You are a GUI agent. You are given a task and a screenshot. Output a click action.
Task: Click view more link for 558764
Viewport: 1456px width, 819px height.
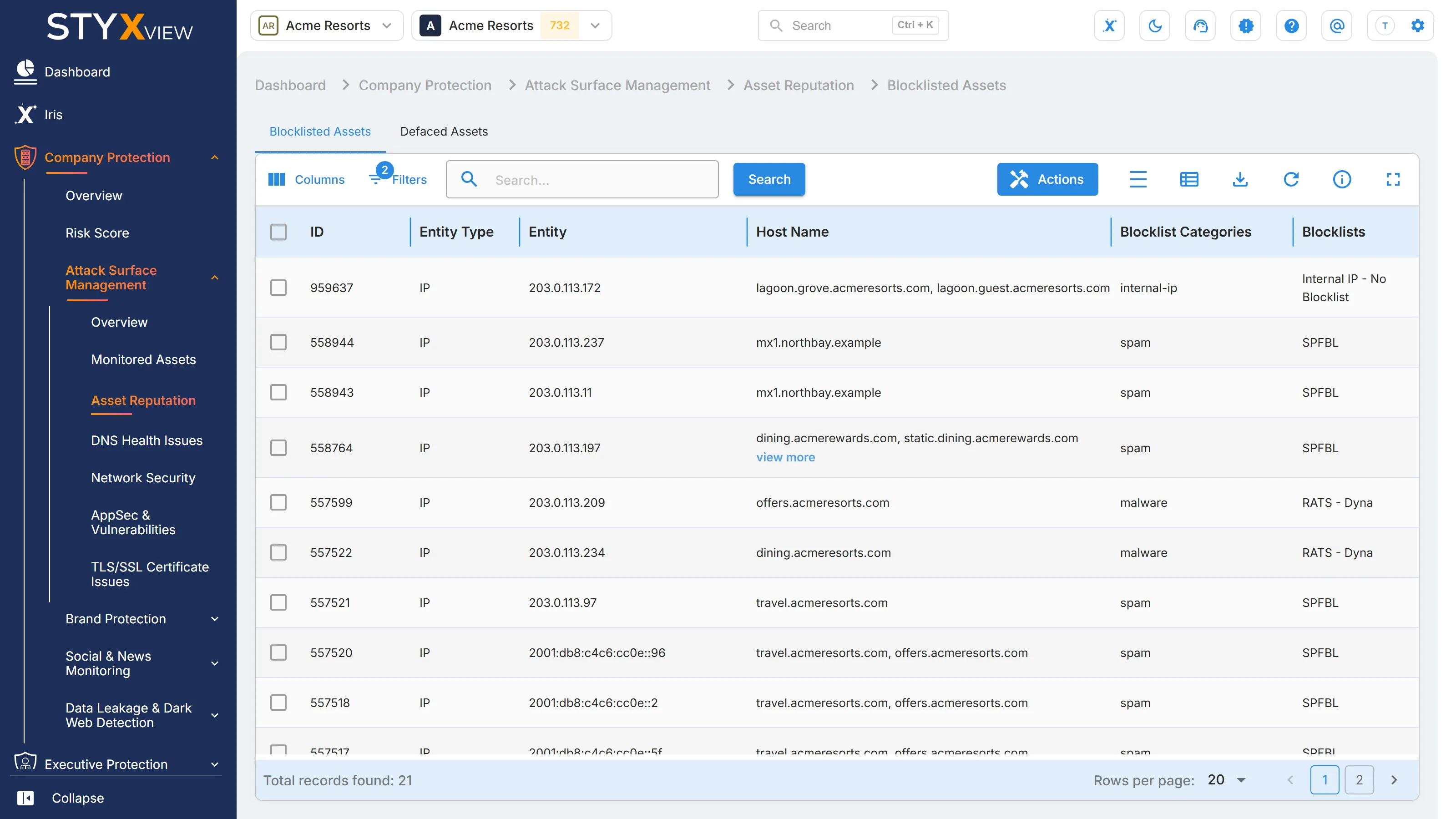pyautogui.click(x=786, y=457)
